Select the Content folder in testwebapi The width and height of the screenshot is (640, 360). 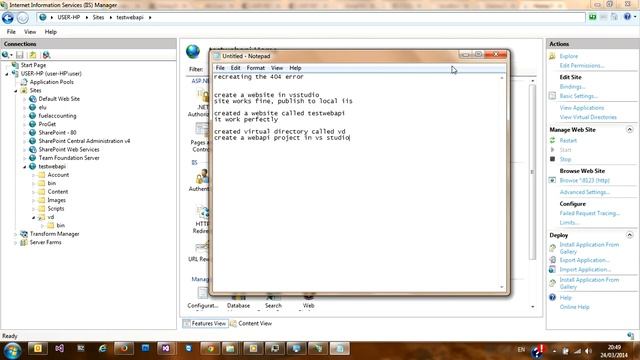tap(58, 192)
